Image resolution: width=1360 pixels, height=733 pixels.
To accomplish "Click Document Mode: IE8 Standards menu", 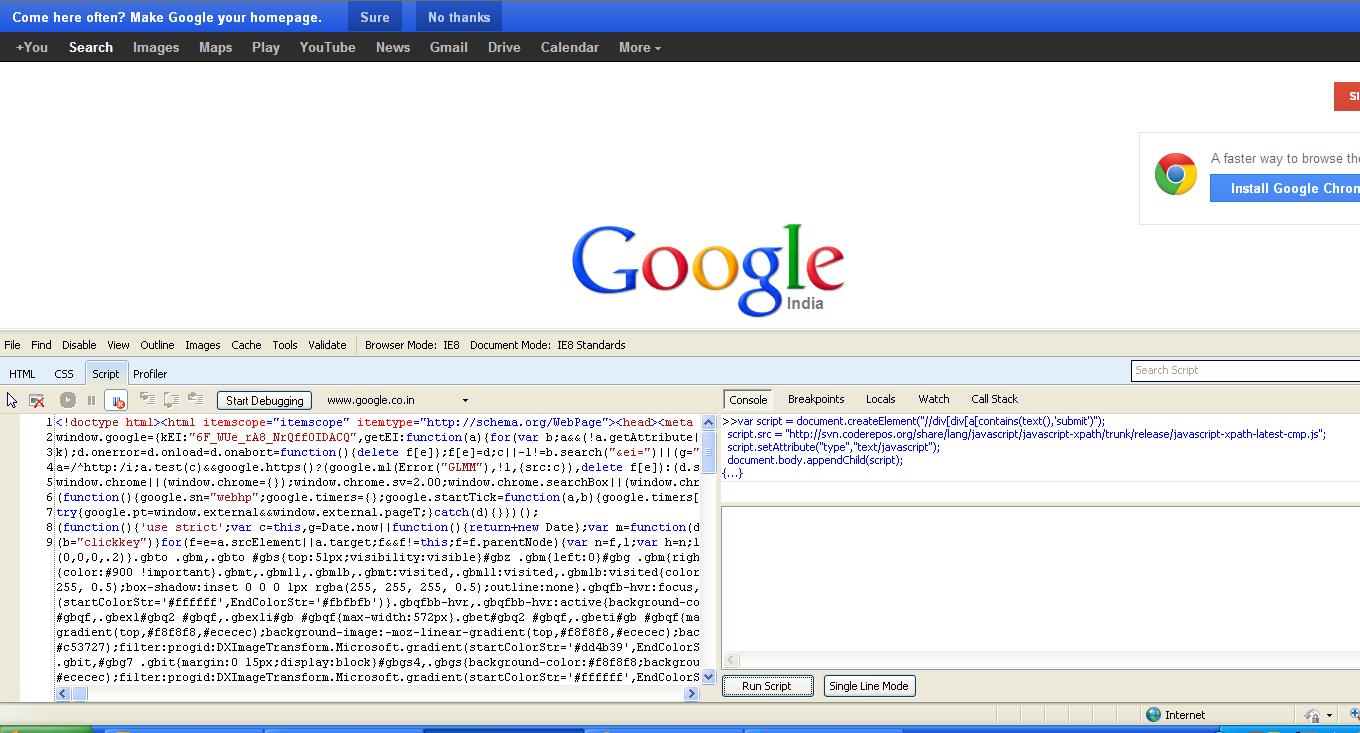I will (548, 345).
